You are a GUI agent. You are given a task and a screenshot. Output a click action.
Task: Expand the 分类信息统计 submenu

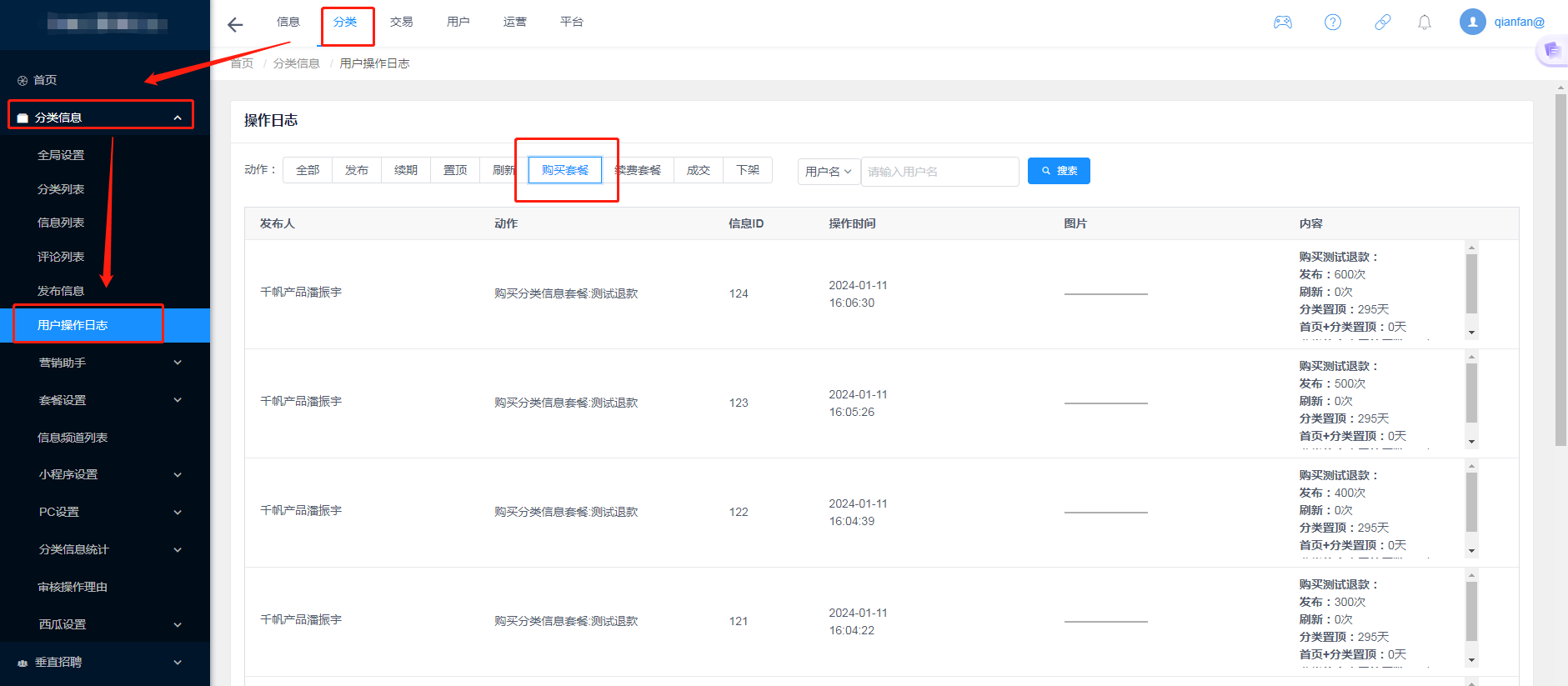[178, 550]
